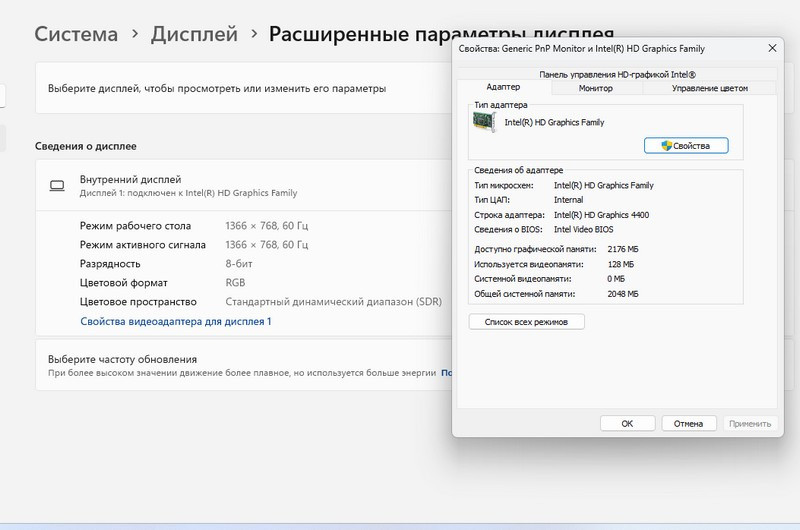Click the Intel(R) HD Graphics 4400 adapter string

(x=602, y=215)
